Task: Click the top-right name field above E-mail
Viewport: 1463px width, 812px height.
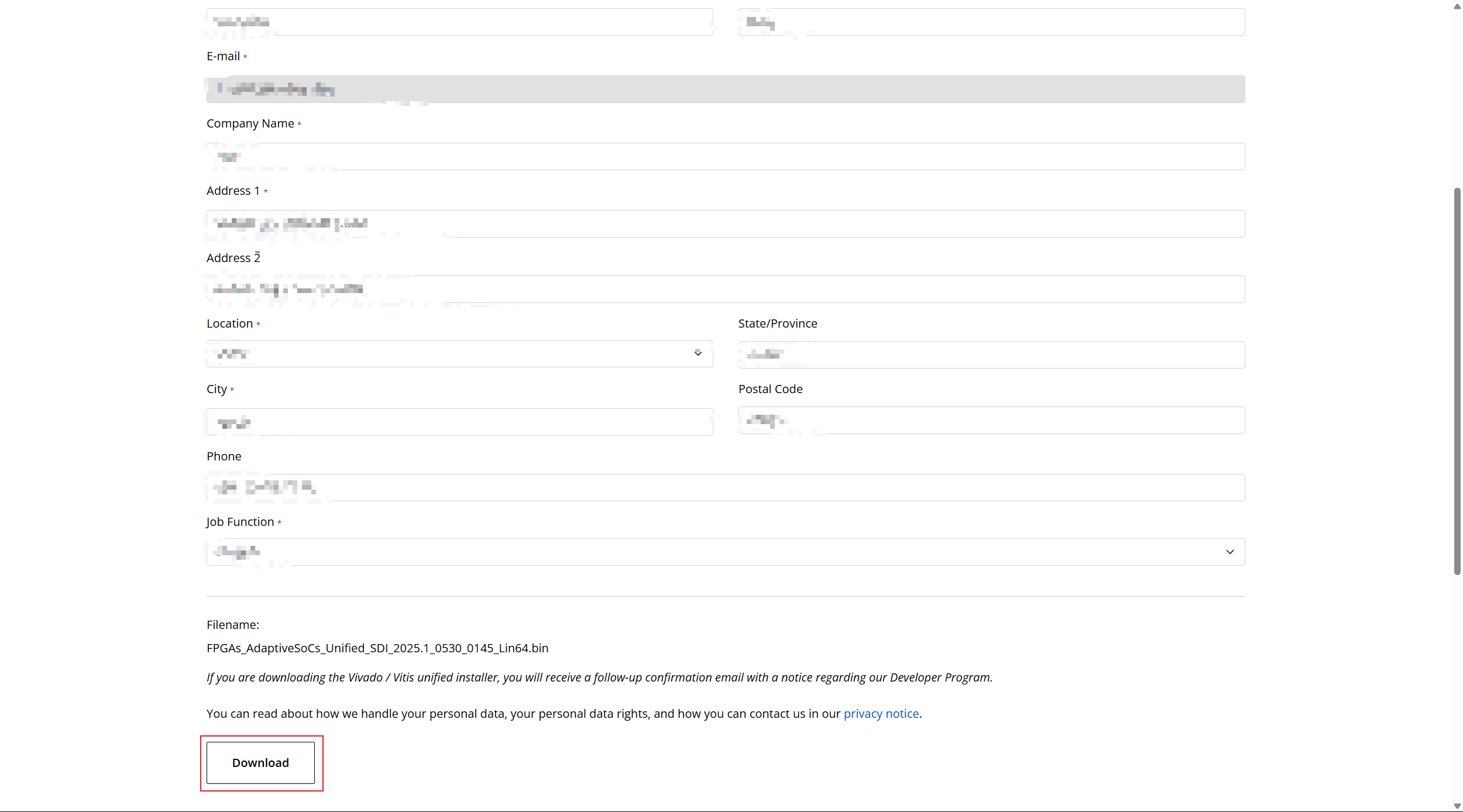Action: click(991, 22)
